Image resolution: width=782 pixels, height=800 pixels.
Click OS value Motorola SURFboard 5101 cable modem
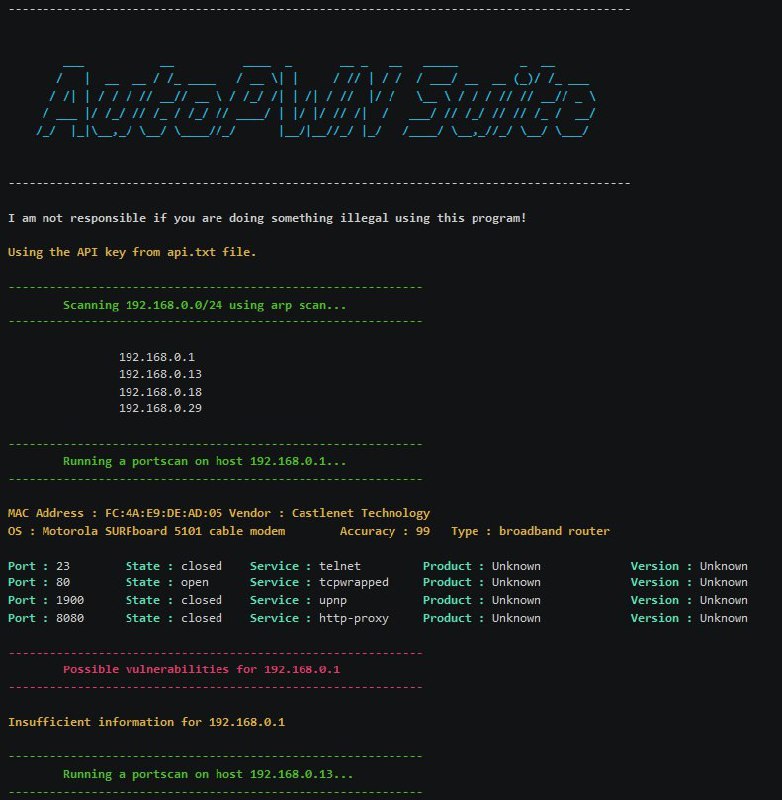[163, 531]
